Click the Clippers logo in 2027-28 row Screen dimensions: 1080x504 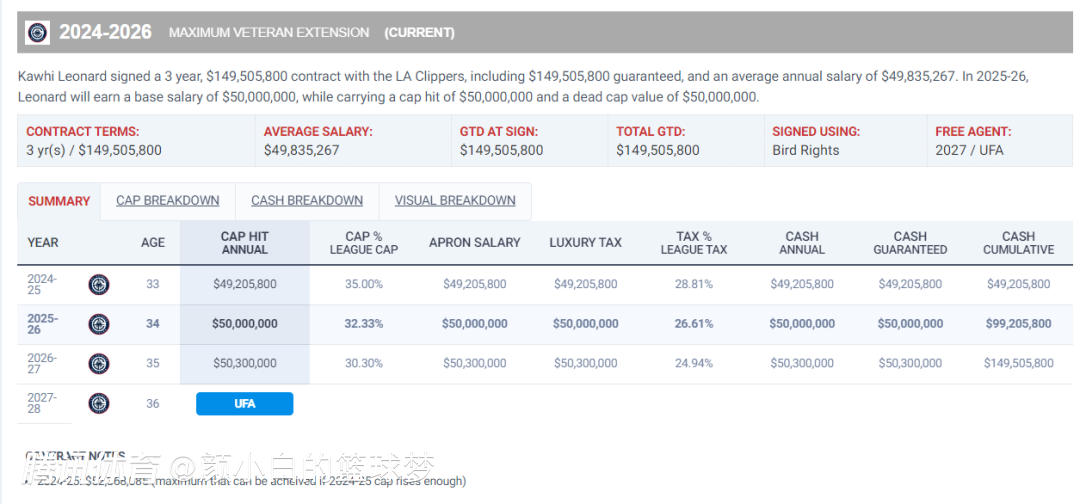pyautogui.click(x=99, y=403)
